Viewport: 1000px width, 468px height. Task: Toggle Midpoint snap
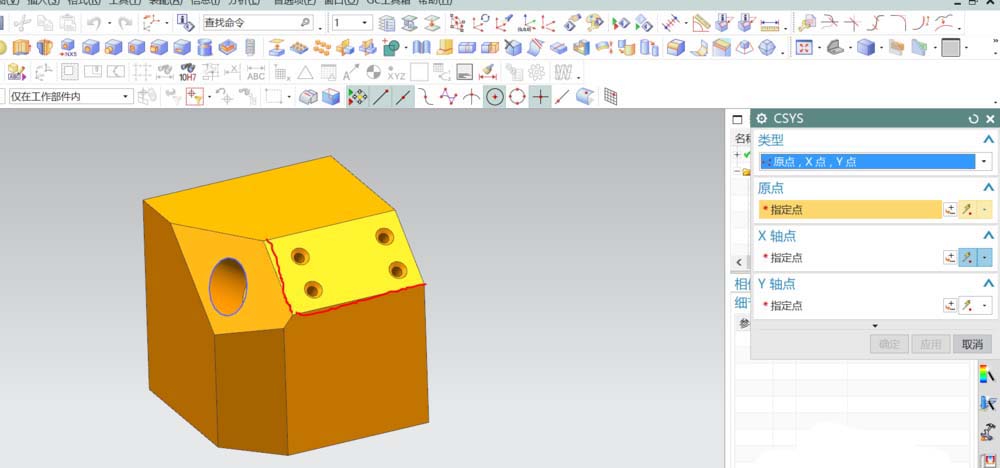pyautogui.click(x=402, y=97)
